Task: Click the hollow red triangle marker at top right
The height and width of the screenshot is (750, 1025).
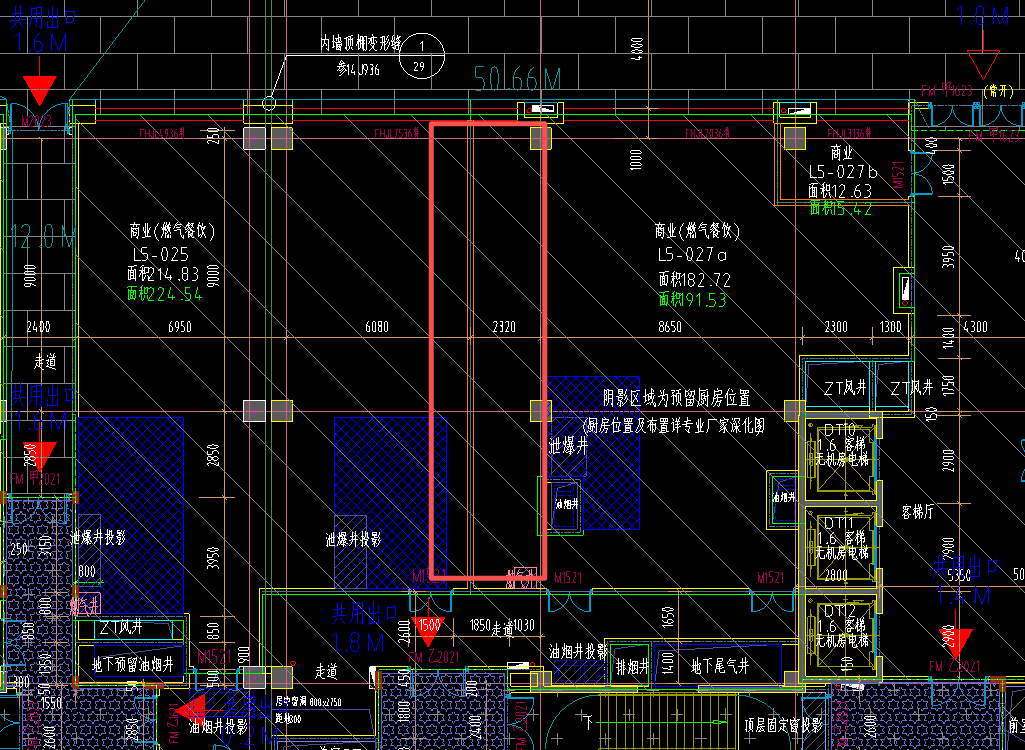Action: click(983, 65)
